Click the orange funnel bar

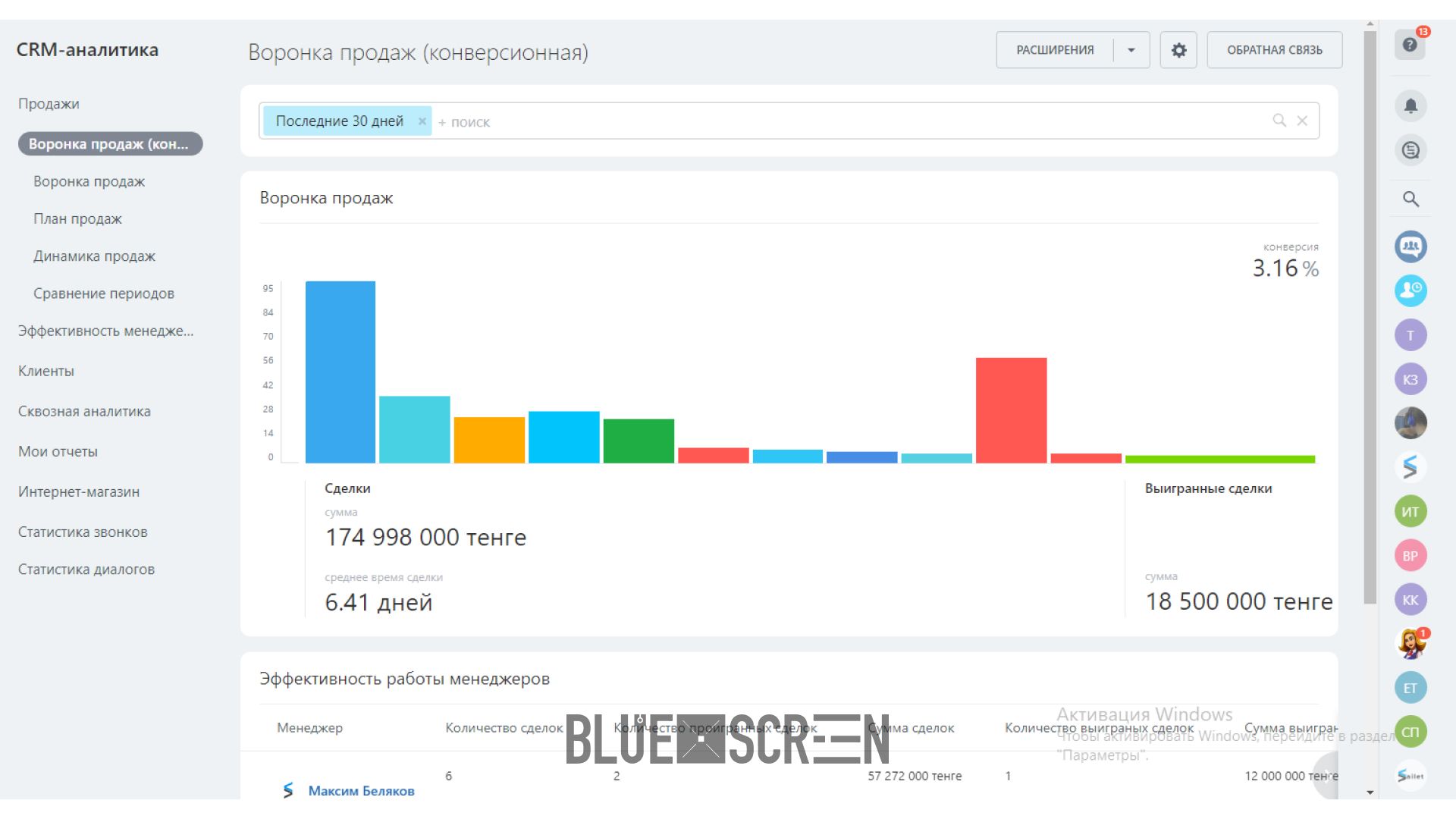click(x=489, y=440)
